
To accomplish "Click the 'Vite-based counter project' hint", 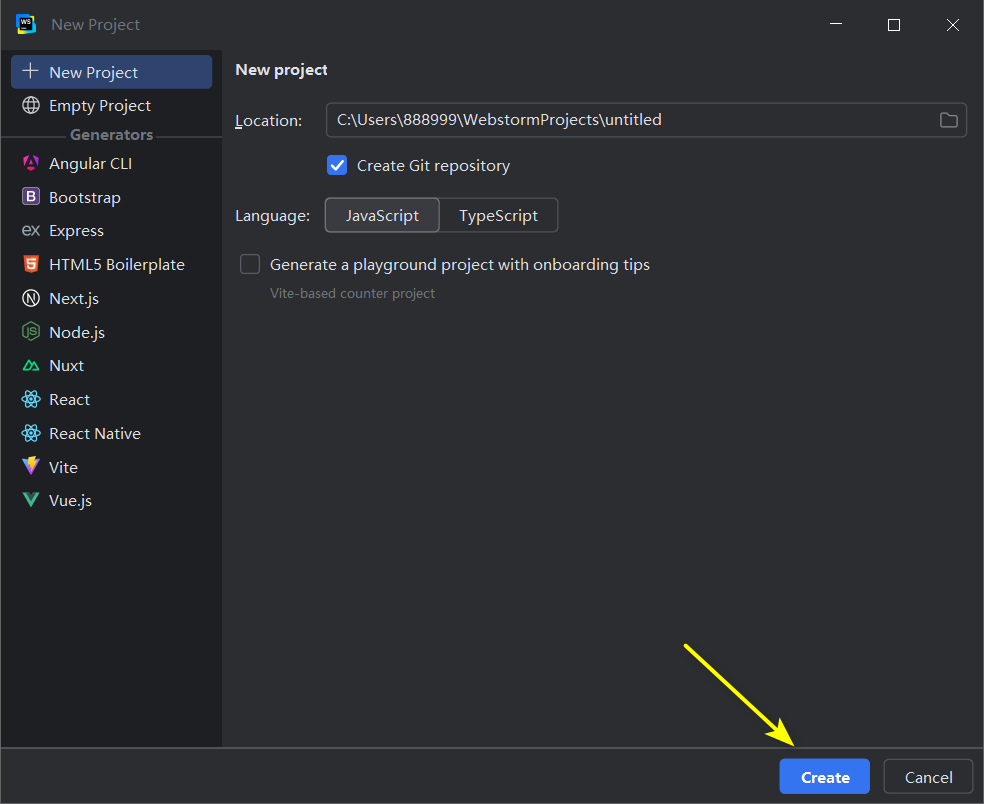I will [x=352, y=293].
